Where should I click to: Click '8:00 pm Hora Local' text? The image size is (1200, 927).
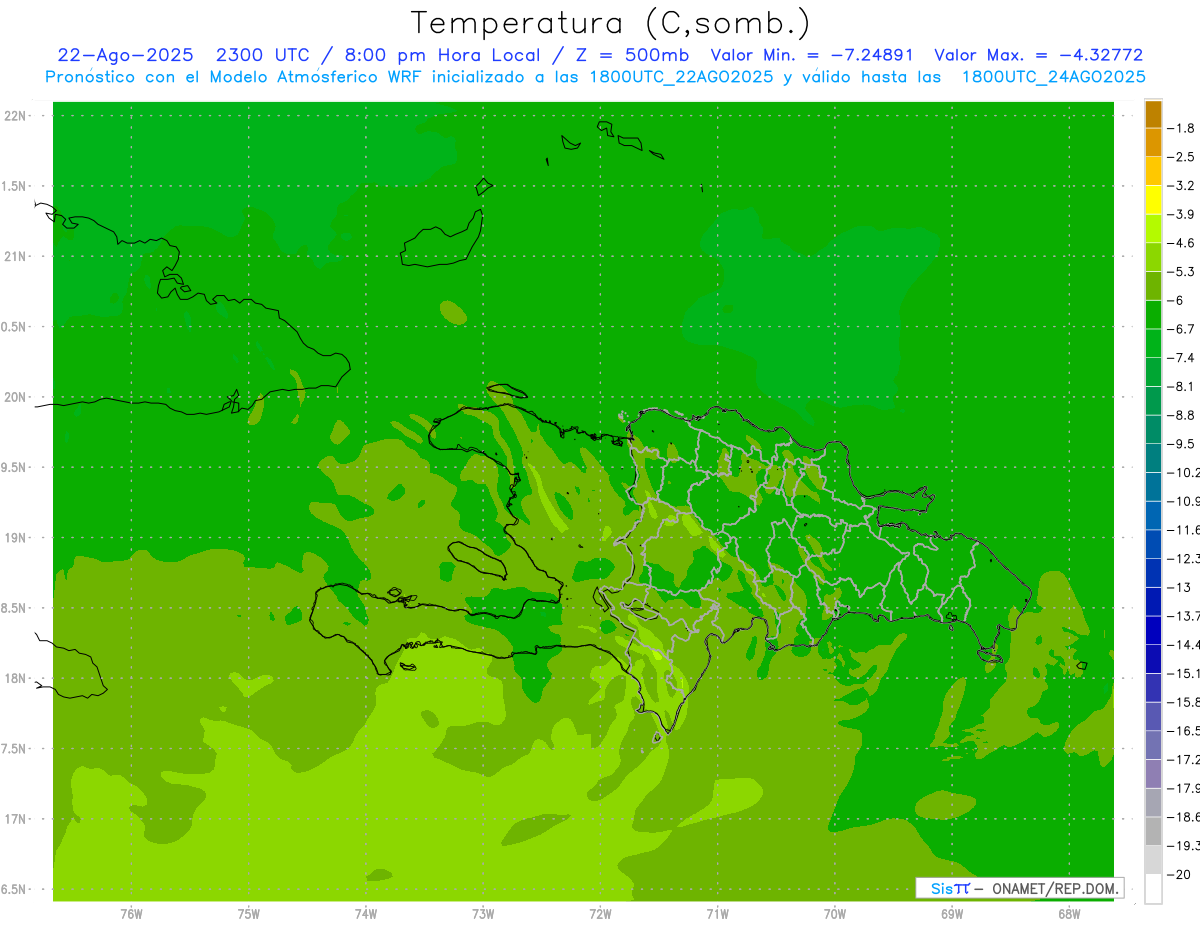441,55
